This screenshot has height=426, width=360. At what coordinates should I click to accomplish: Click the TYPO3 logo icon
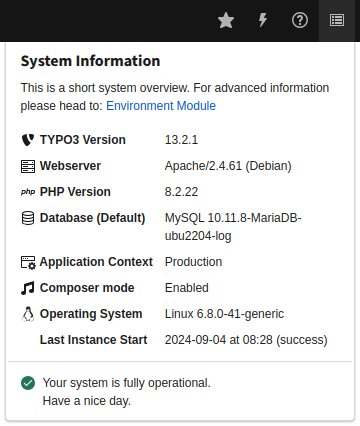tap(28, 140)
